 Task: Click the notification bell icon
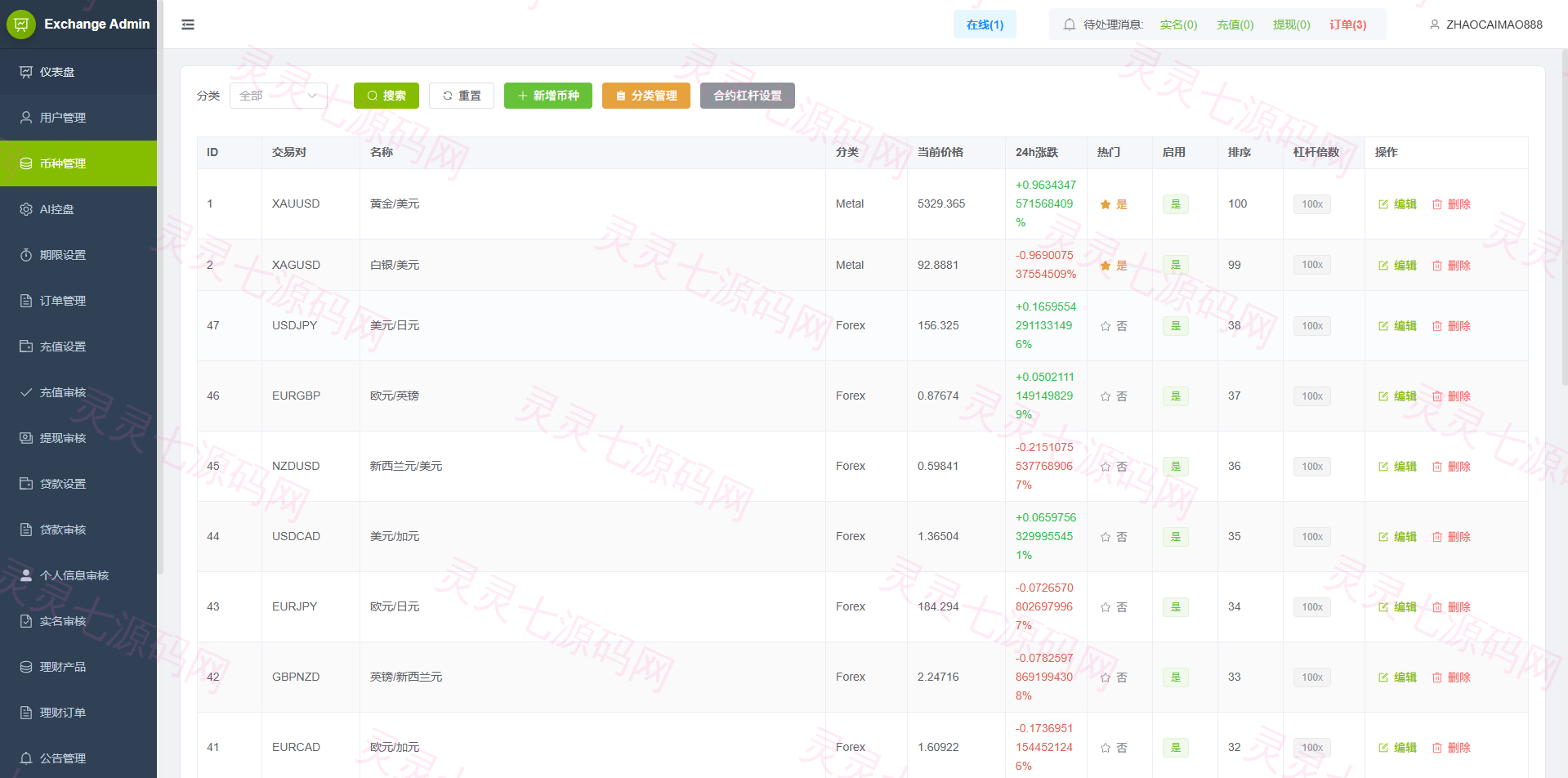1069,25
